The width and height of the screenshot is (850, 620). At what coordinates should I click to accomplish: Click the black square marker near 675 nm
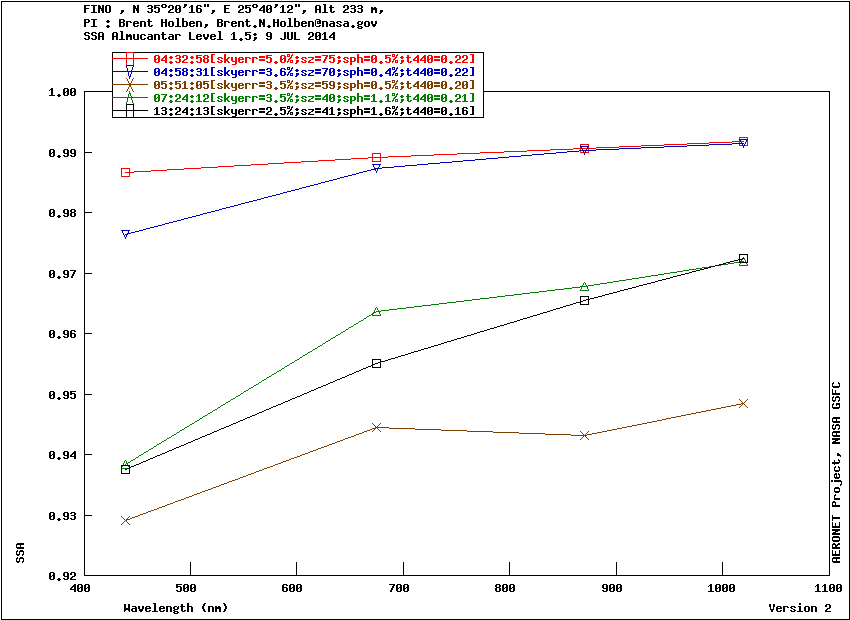pos(377,363)
